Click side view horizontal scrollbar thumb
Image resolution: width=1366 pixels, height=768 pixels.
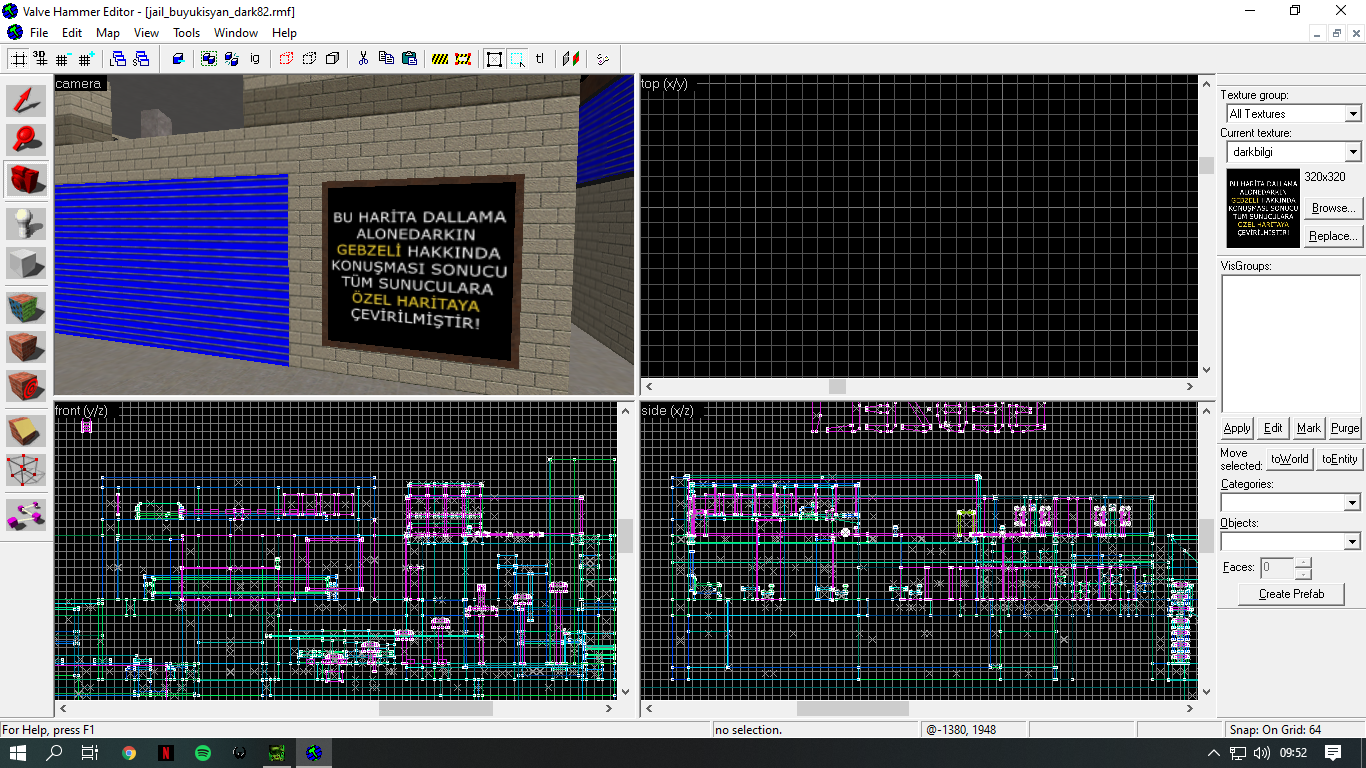click(853, 708)
